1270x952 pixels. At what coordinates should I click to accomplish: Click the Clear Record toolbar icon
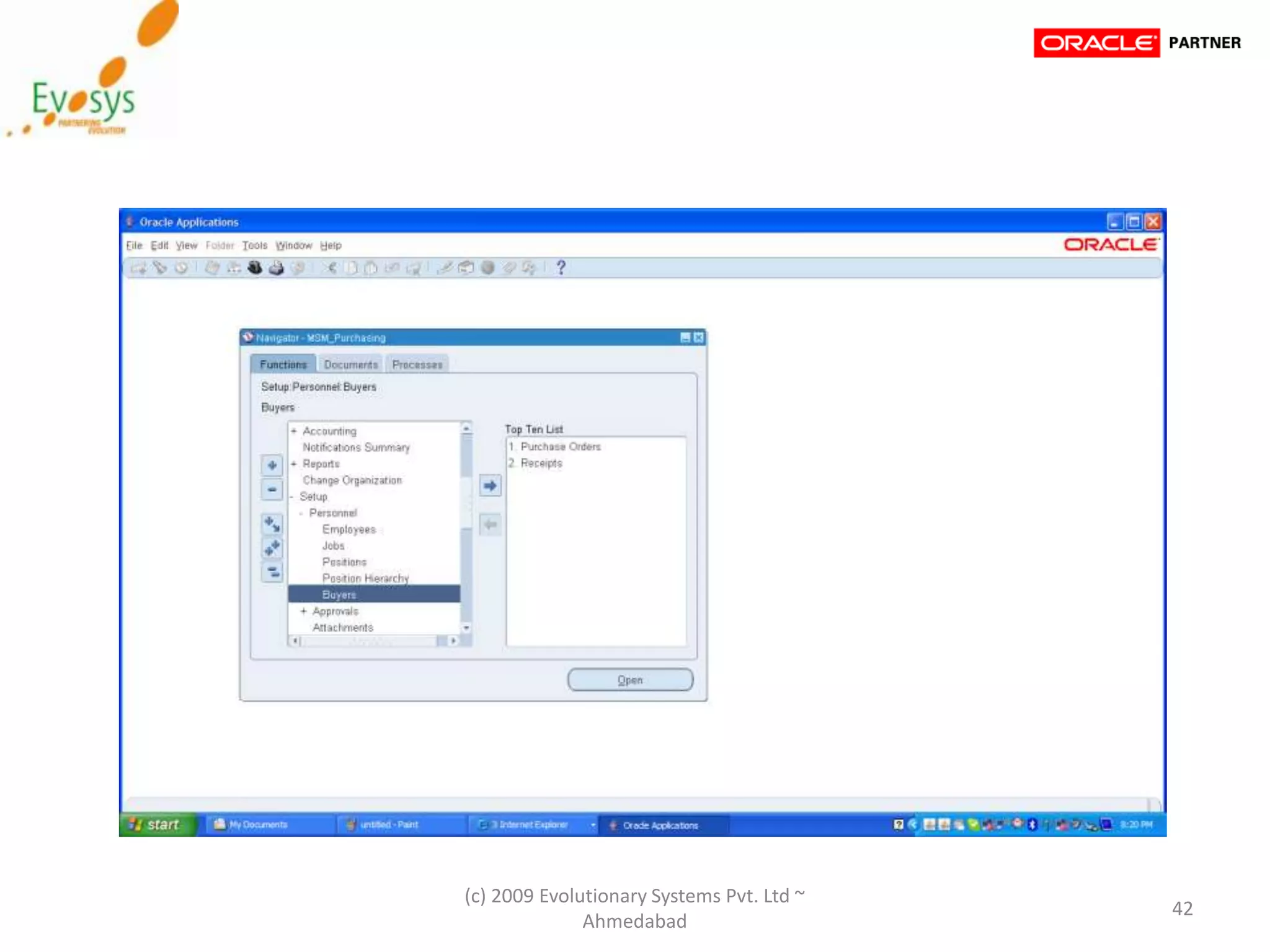click(x=392, y=268)
